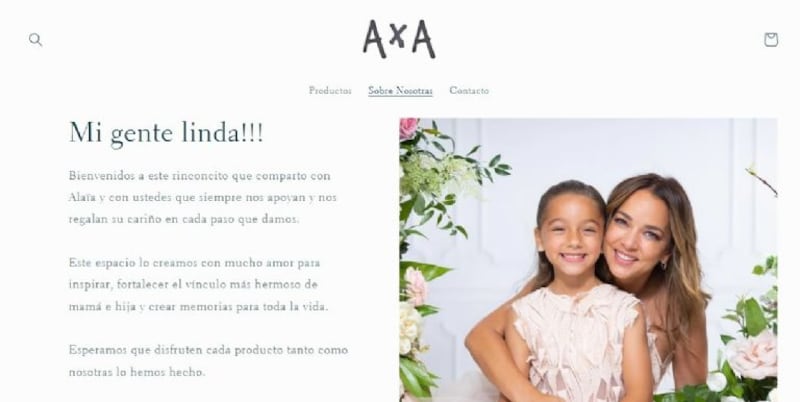Click the white flowers at photo's lower left
Screen dimensions: 800x402
tap(410, 326)
